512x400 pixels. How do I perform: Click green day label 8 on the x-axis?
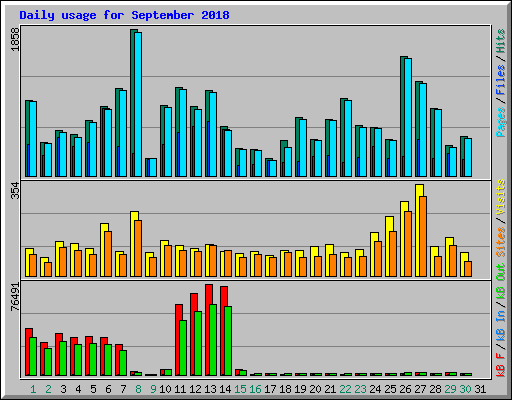pyautogui.click(x=138, y=389)
